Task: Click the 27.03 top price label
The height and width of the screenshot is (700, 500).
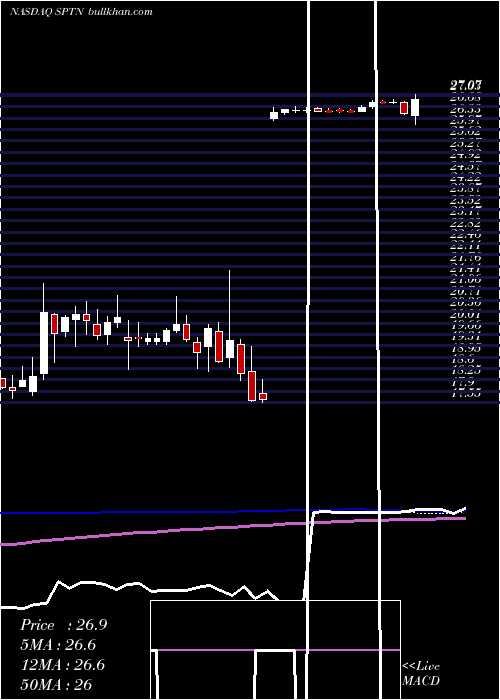Action: (465, 86)
